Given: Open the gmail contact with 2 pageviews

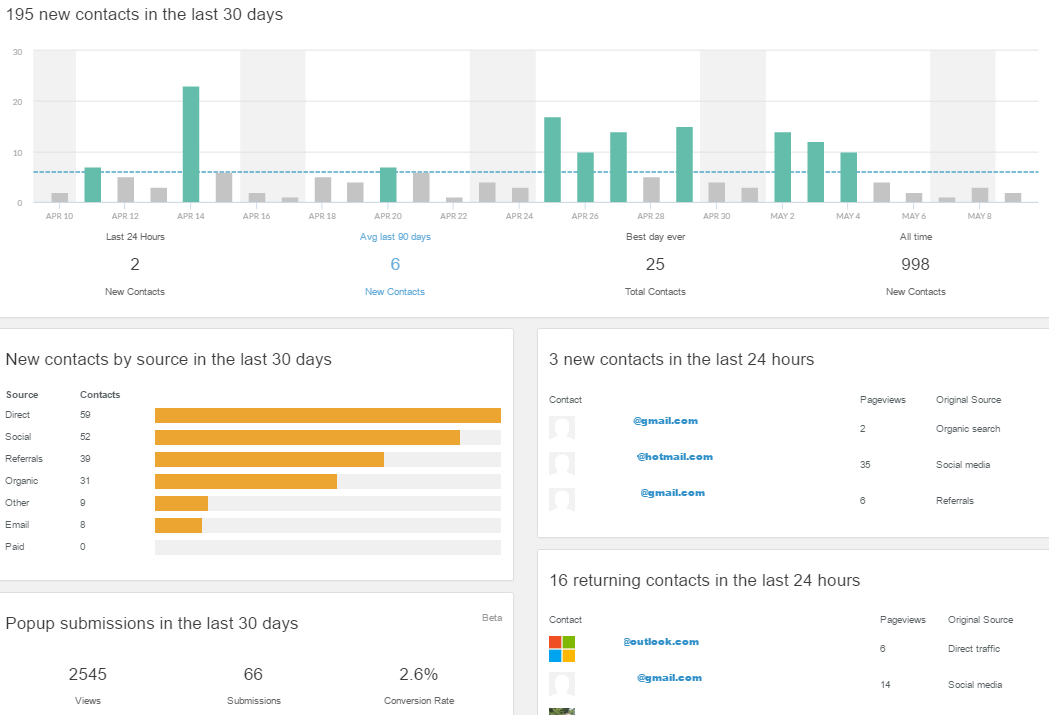Looking at the screenshot, I should coord(665,421).
